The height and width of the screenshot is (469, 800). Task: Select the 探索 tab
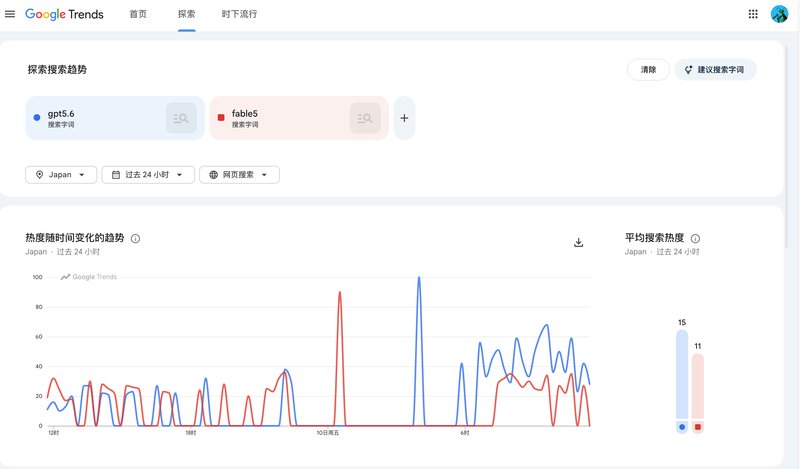pyautogui.click(x=186, y=14)
